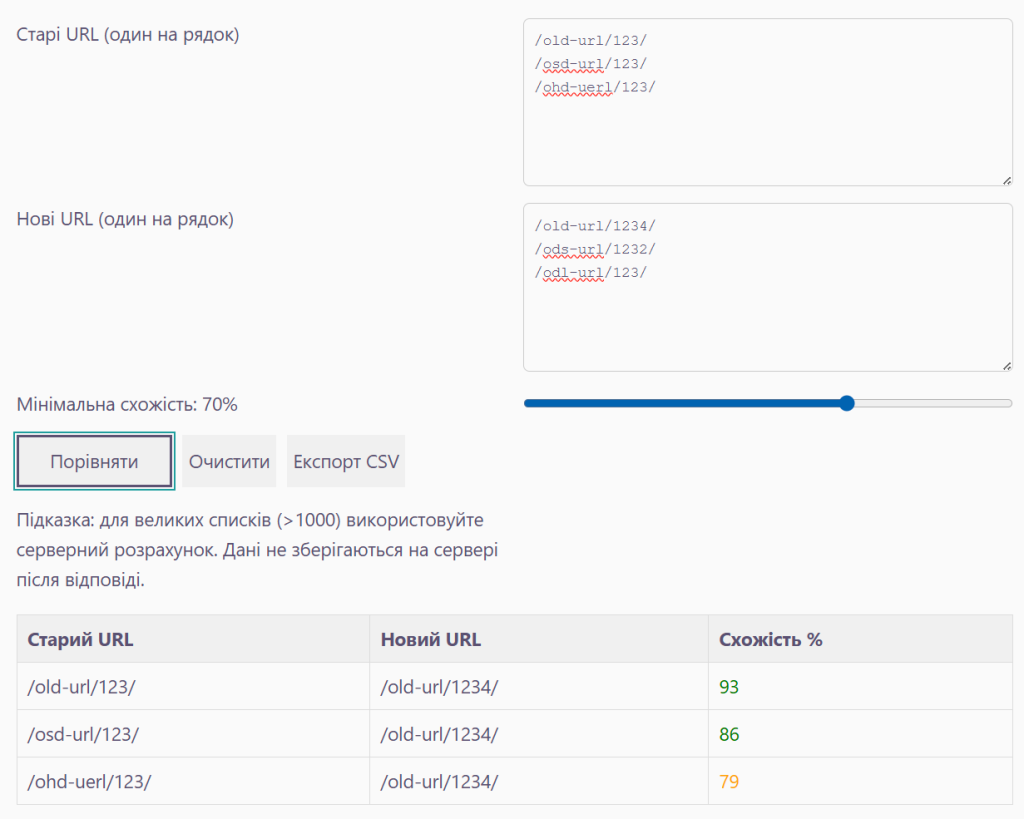The image size is (1024, 819).
Task: Click the green 86 similarity value
Action: coord(729,734)
